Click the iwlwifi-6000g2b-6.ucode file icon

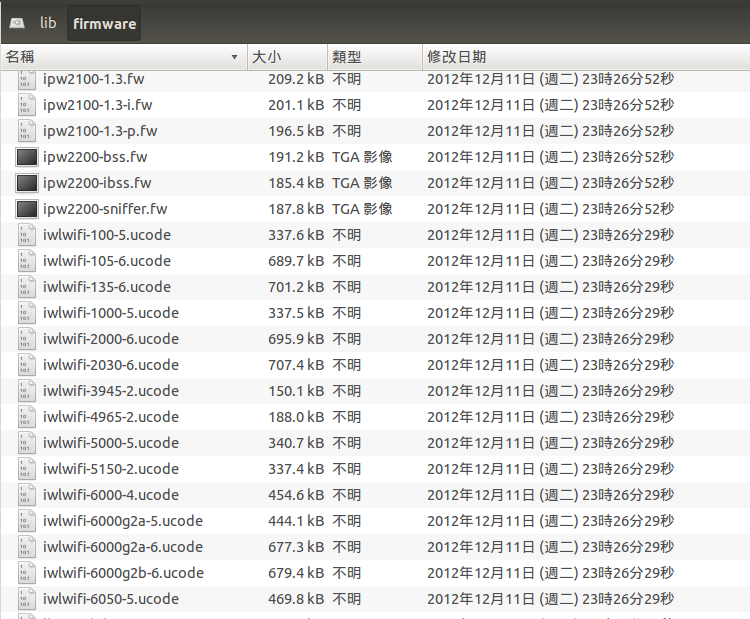26,573
